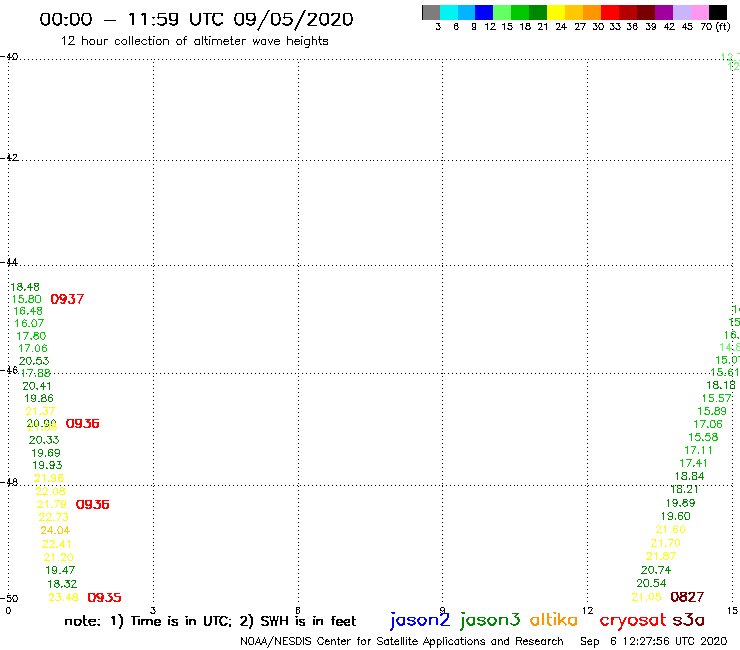Click the yellow value '21.37'

pyautogui.click(x=40, y=411)
